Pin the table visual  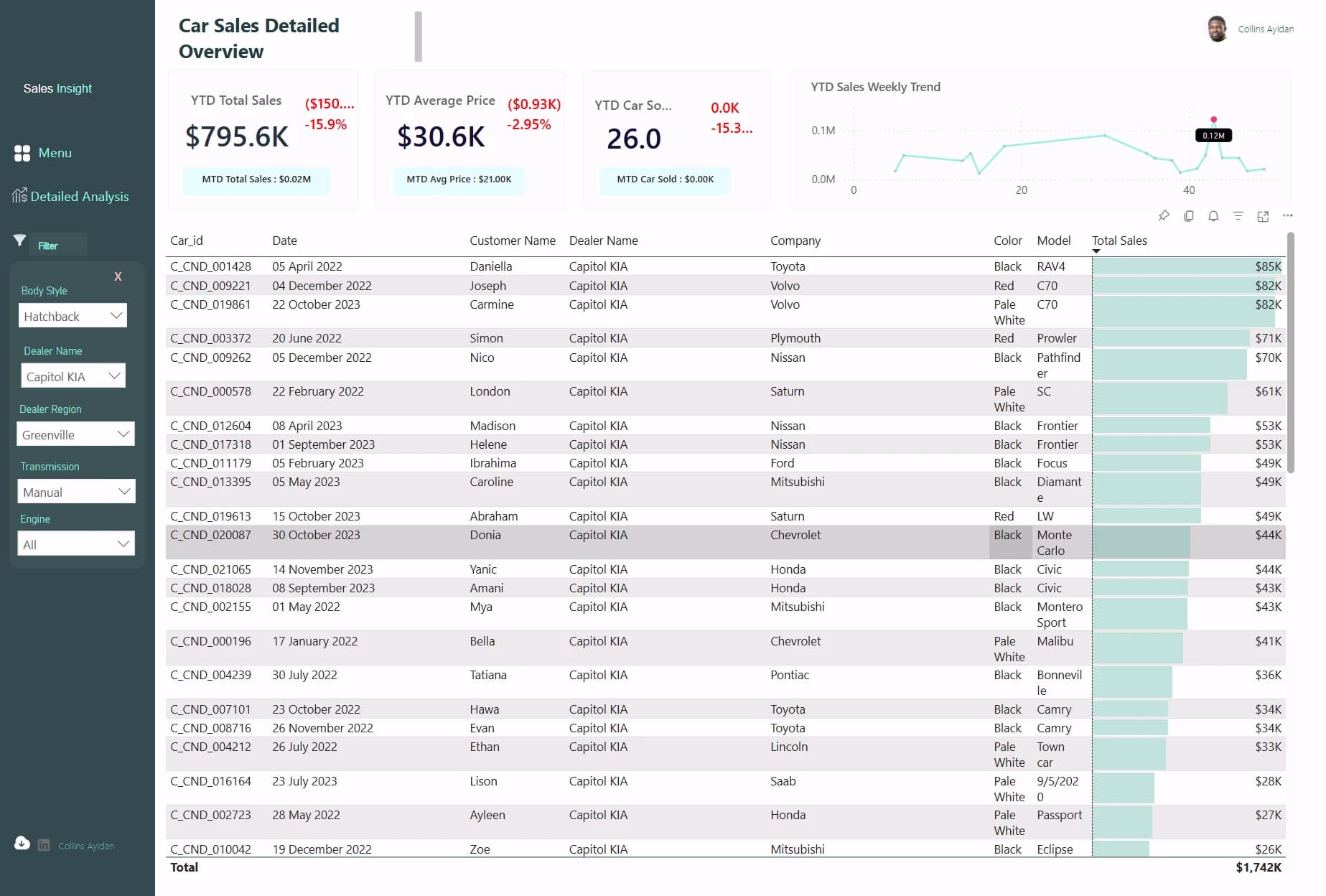(1164, 215)
